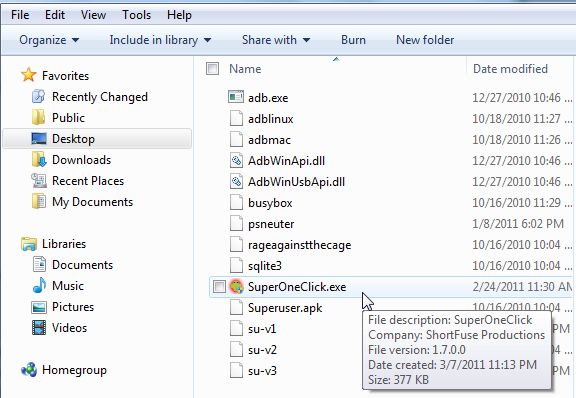Check the box next to SuperOneClick.exe

coord(219,287)
